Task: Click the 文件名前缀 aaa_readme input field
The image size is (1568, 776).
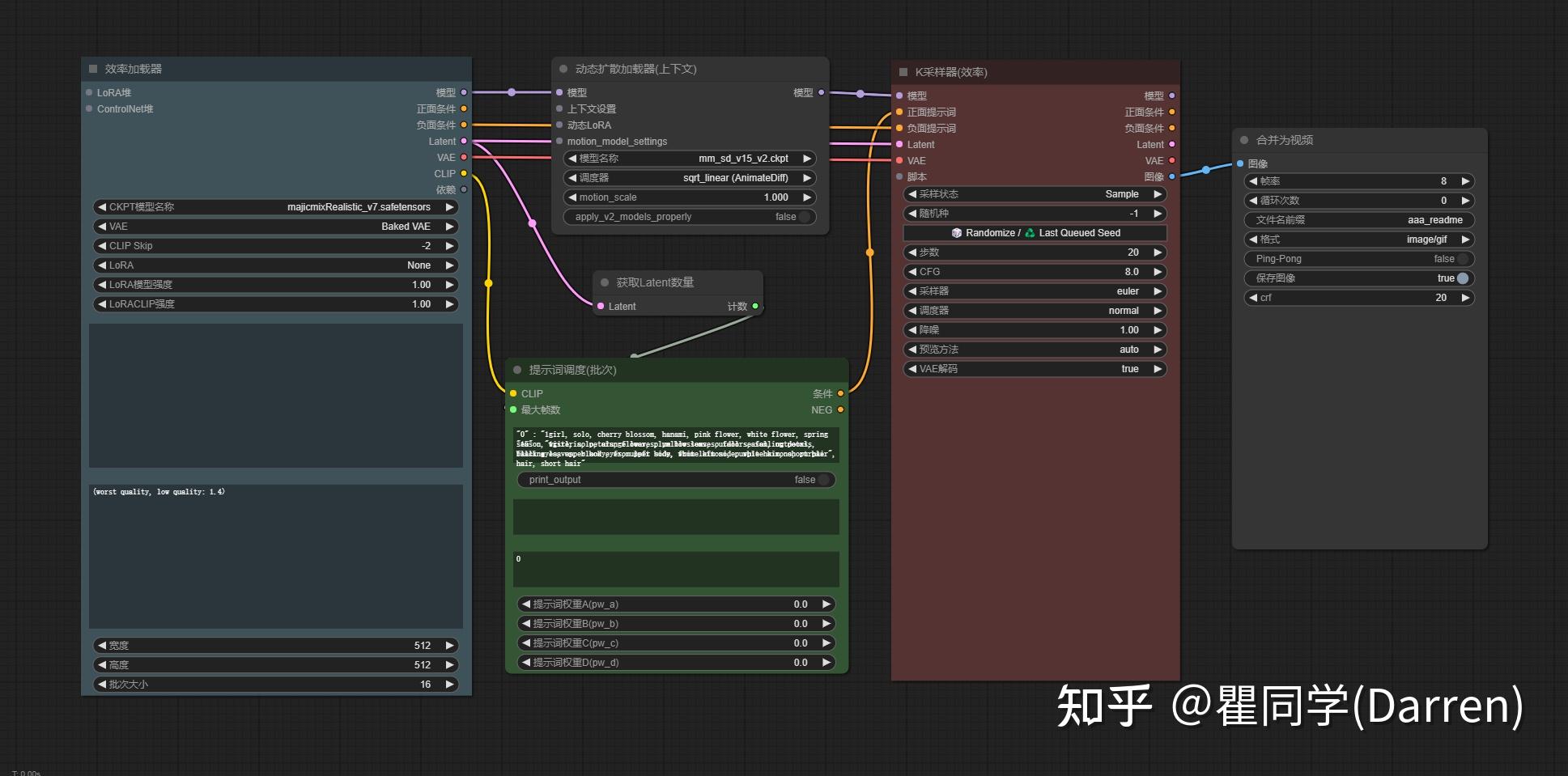Action: [x=1360, y=219]
